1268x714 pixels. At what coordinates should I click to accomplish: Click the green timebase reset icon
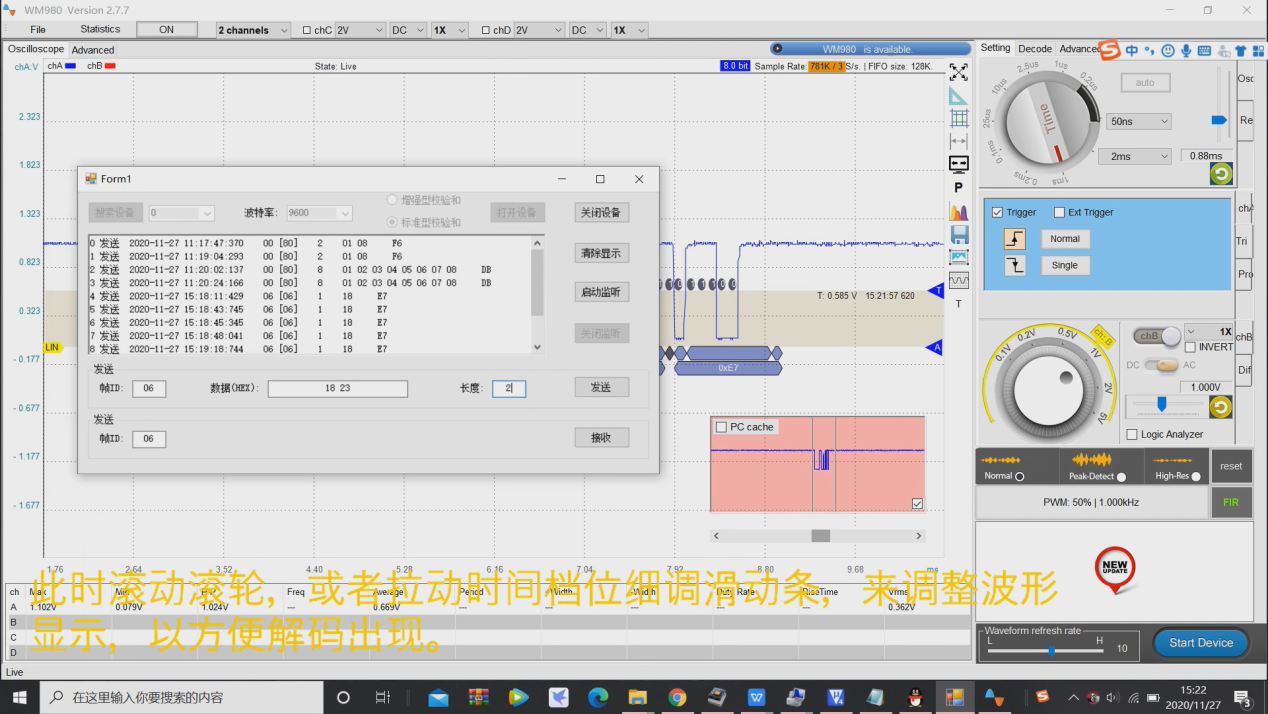1220,174
